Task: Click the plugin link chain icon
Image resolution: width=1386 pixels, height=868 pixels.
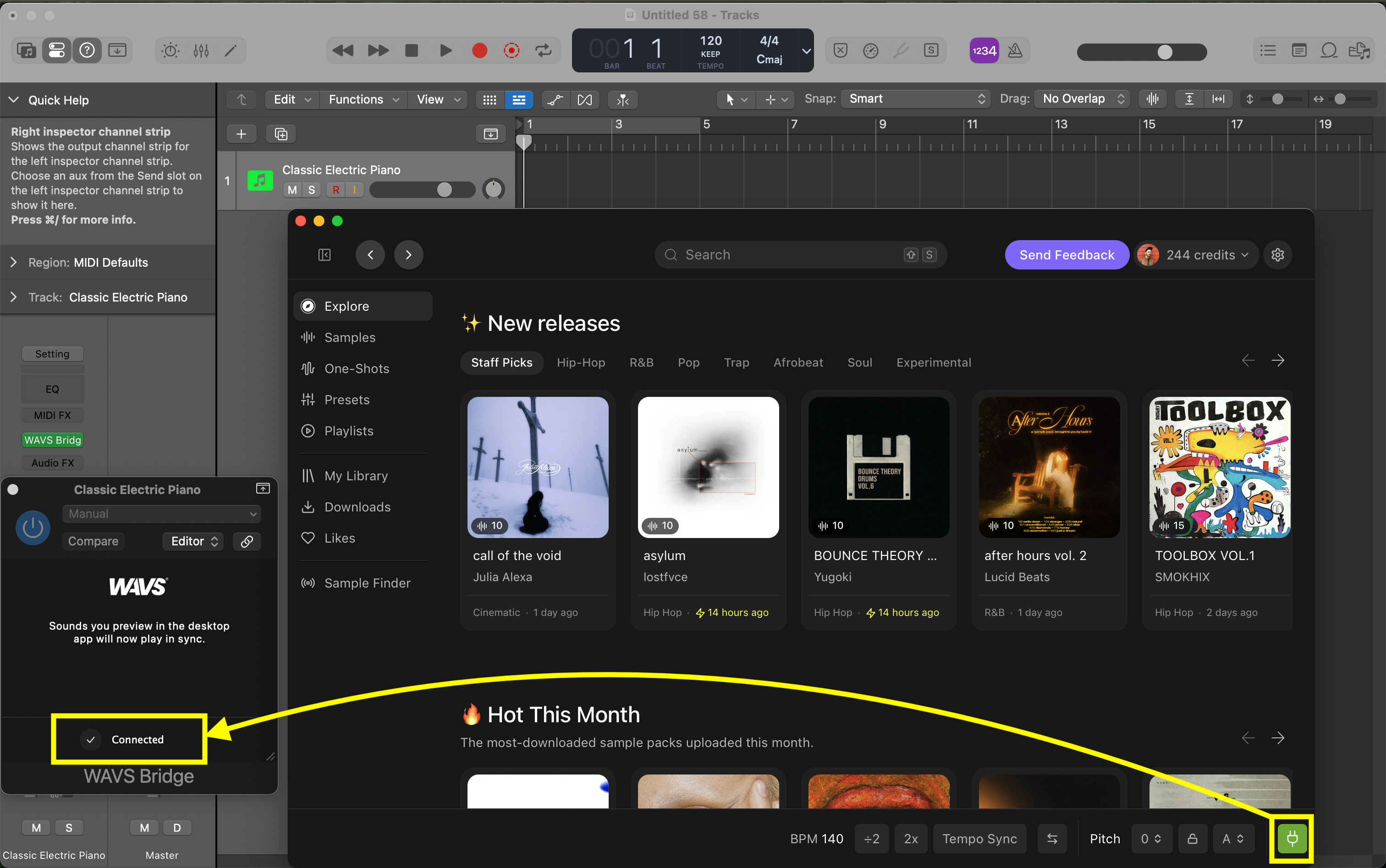Action: [x=247, y=541]
